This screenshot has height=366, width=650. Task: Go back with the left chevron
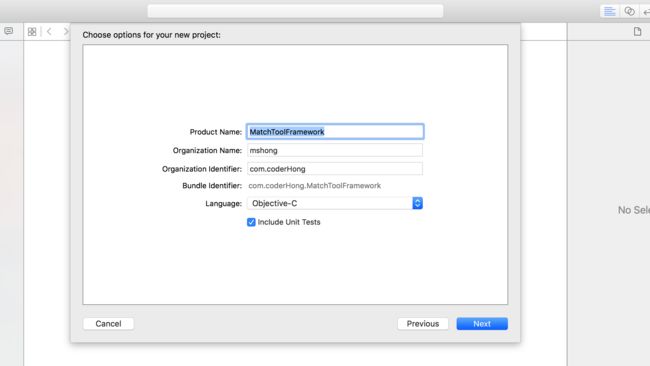[49, 32]
